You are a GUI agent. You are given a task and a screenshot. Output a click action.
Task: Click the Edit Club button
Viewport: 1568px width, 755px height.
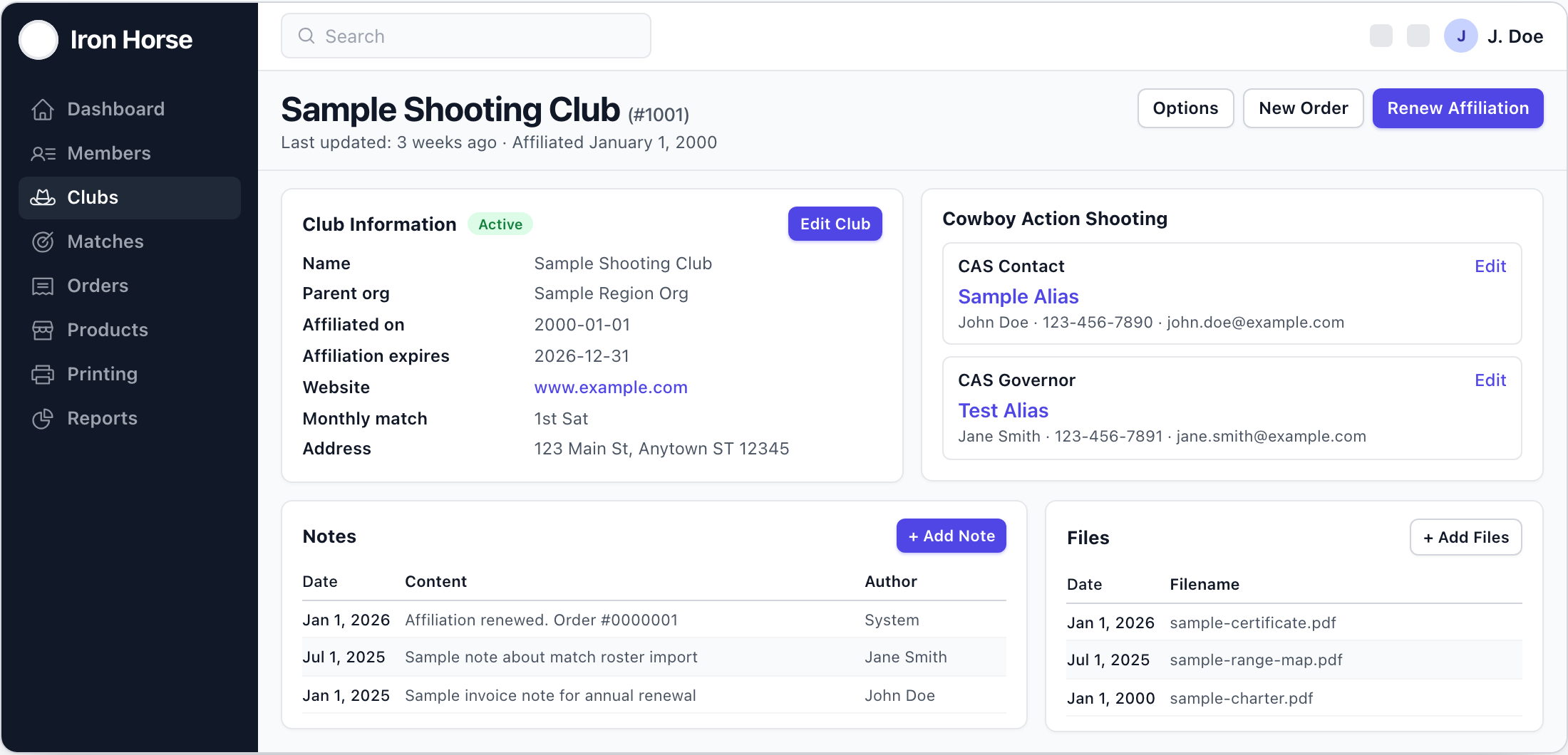[835, 224]
